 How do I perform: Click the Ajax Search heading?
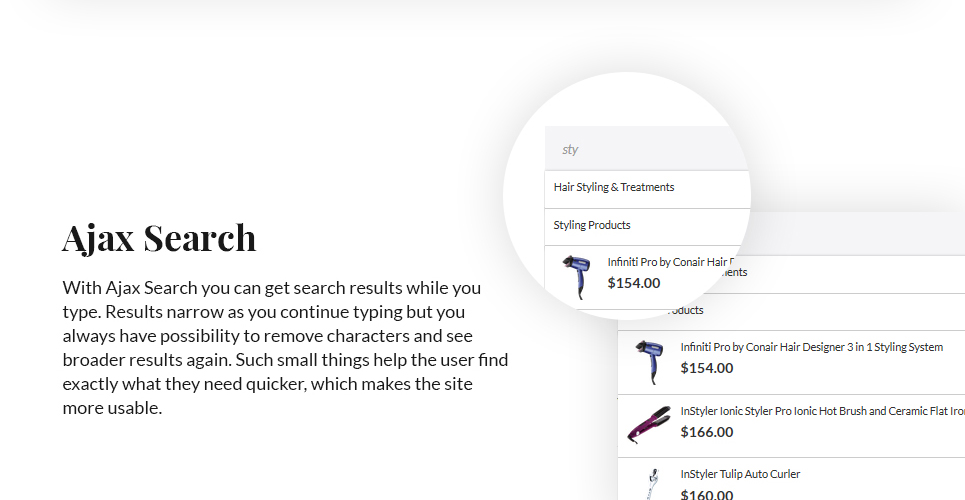(x=159, y=238)
